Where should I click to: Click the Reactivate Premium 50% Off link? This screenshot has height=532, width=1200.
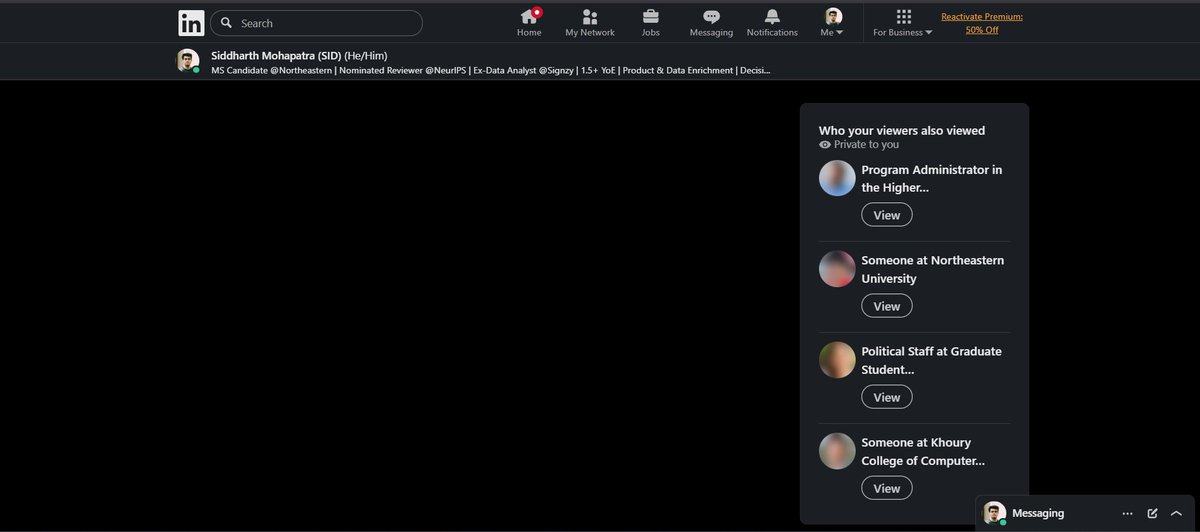pyautogui.click(x=982, y=23)
